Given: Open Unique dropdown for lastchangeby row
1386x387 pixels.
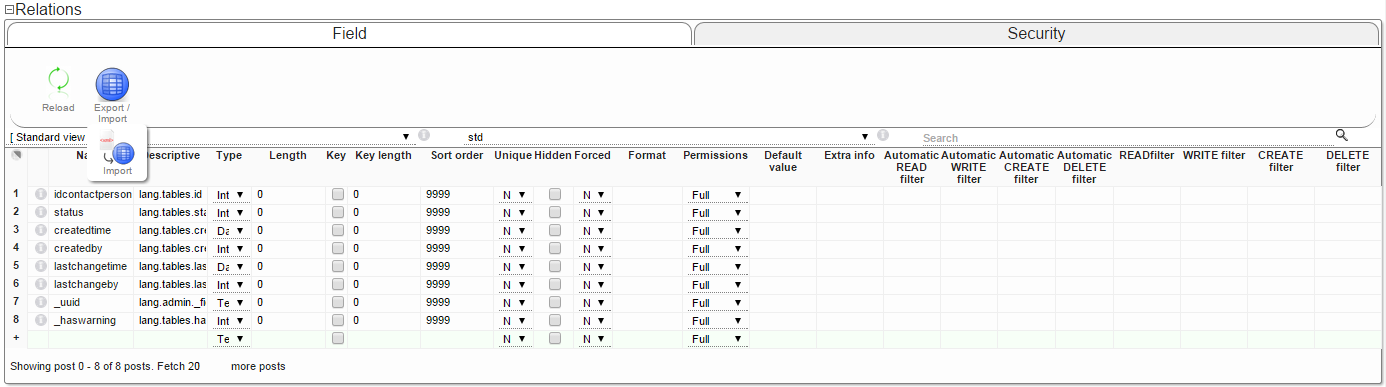Looking at the screenshot, I should pos(514,285).
